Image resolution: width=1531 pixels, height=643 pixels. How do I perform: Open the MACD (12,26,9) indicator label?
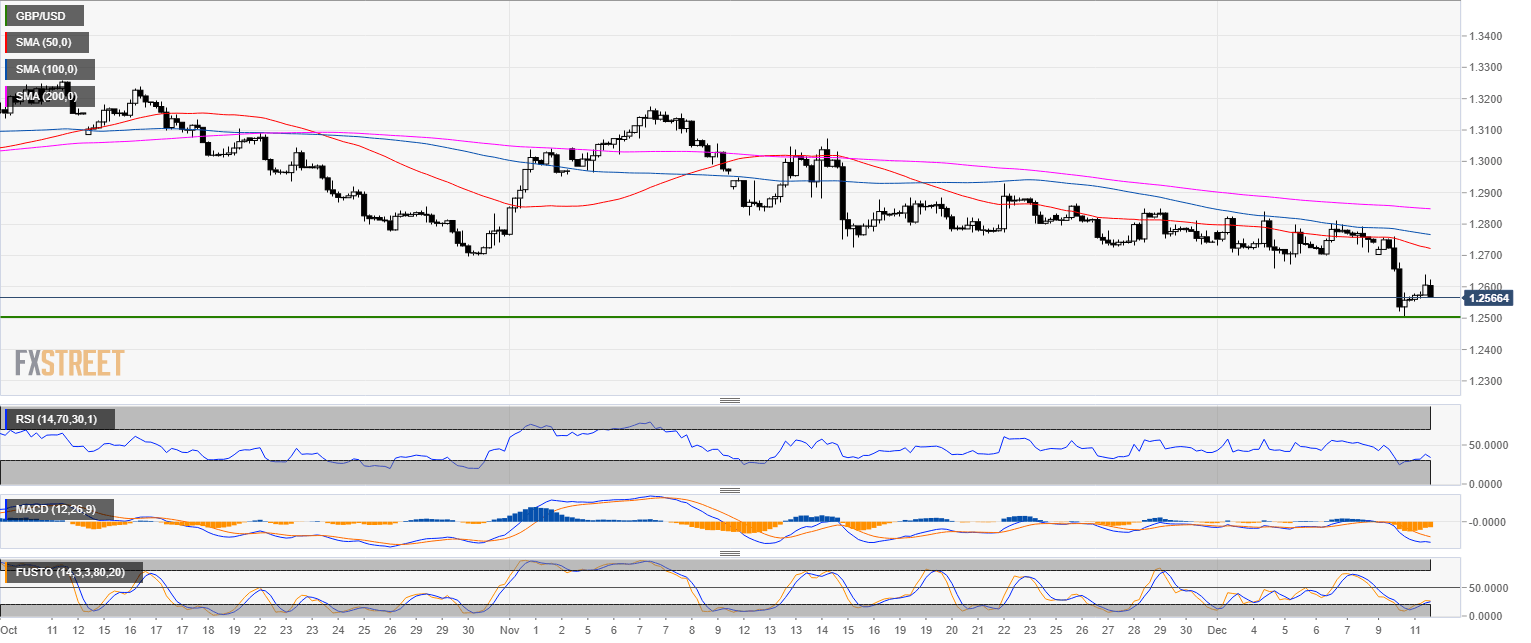coord(56,510)
